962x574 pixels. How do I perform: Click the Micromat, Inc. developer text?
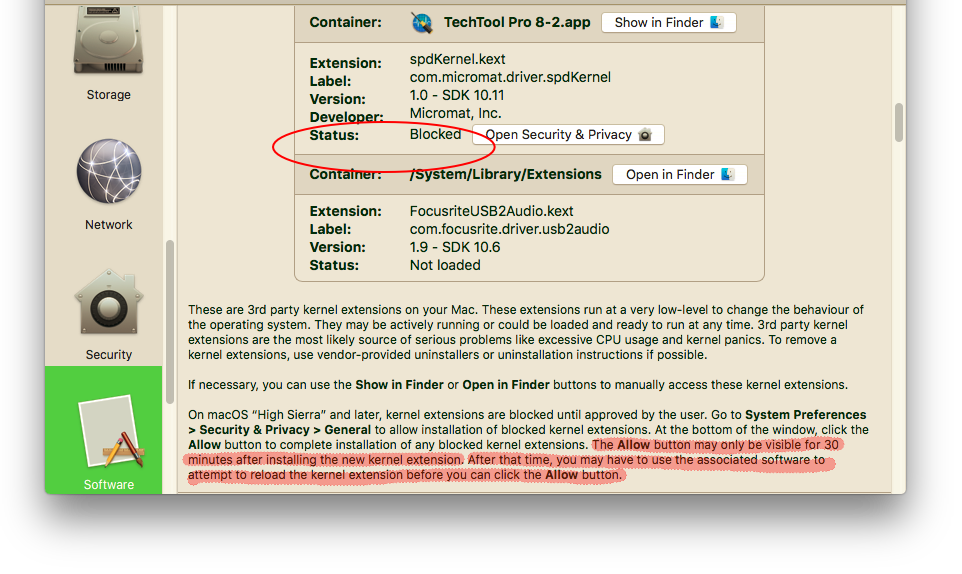click(455, 113)
